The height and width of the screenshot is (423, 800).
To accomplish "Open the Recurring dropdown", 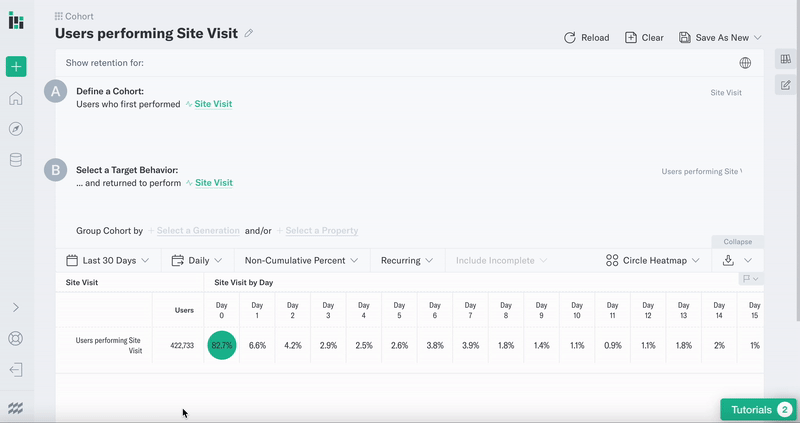I will (407, 261).
